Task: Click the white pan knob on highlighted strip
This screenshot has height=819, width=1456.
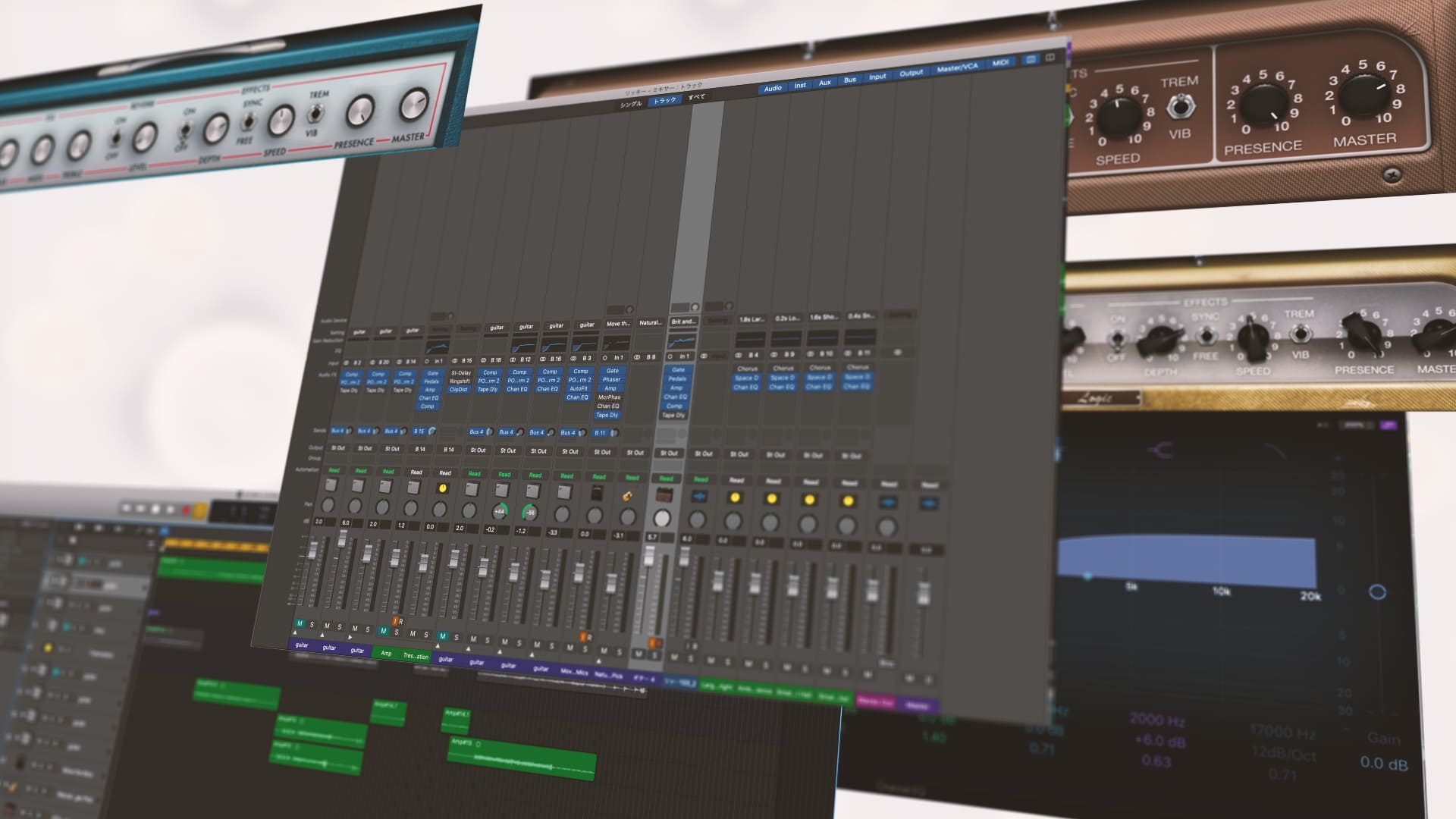Action: tap(662, 518)
